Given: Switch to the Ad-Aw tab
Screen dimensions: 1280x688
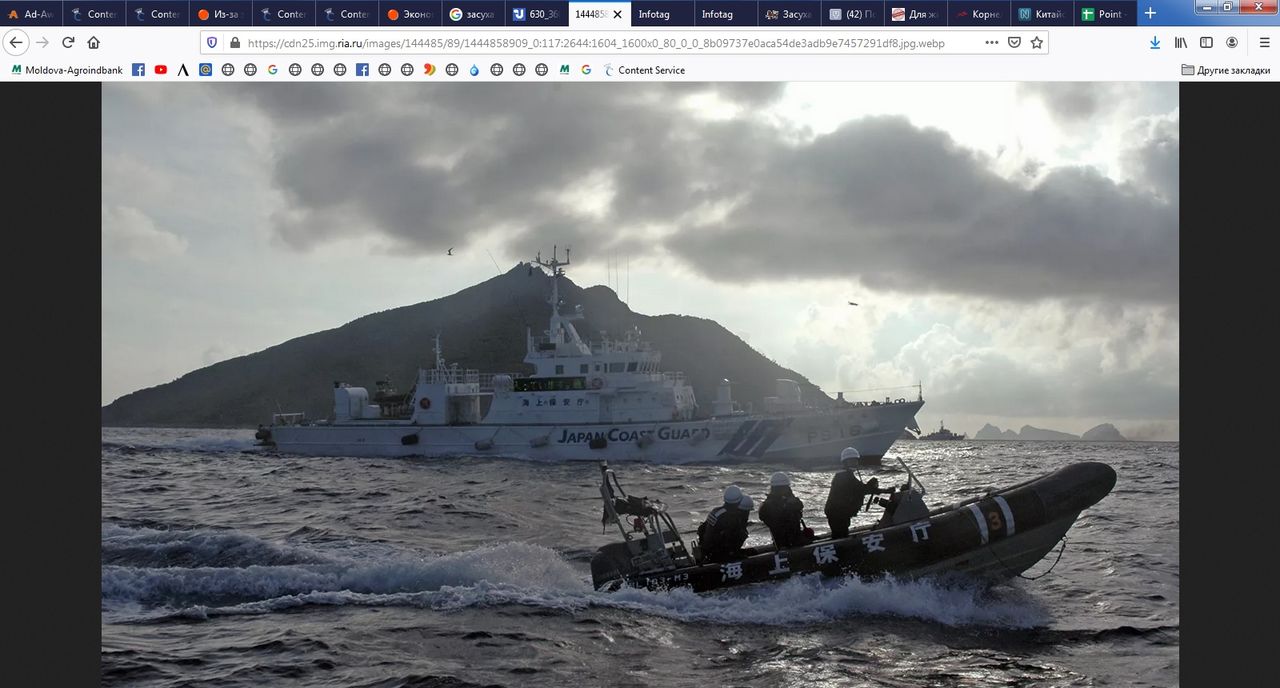Looking at the screenshot, I should click(31, 14).
